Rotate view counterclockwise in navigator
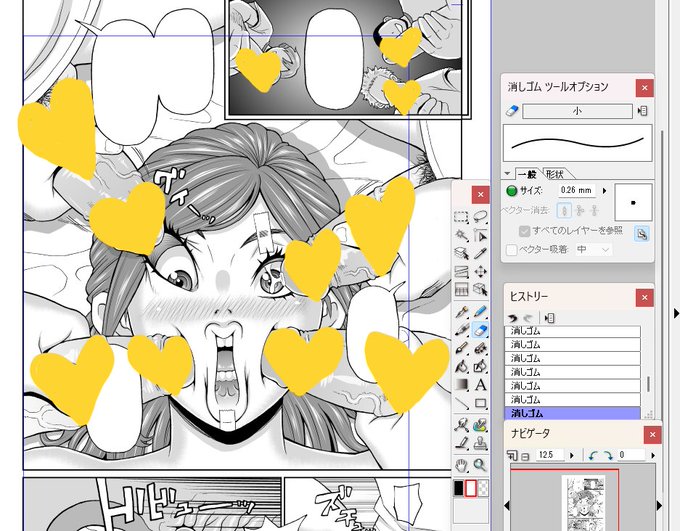Image resolution: width=680 pixels, height=531 pixels. tap(593, 456)
